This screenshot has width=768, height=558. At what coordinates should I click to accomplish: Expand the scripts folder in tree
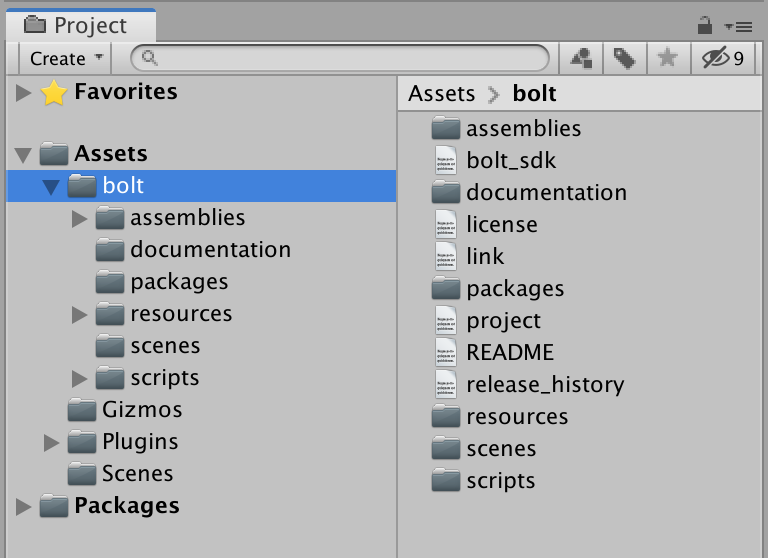pos(79,379)
